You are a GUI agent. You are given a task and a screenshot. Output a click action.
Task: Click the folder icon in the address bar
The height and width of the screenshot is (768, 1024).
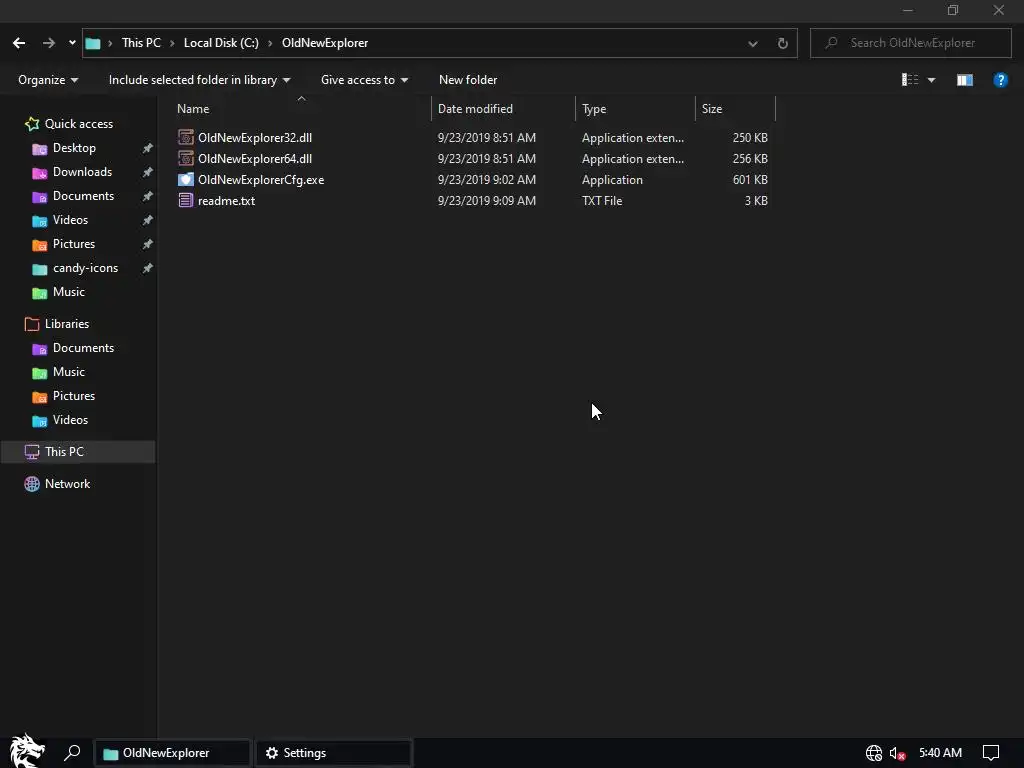pos(93,43)
